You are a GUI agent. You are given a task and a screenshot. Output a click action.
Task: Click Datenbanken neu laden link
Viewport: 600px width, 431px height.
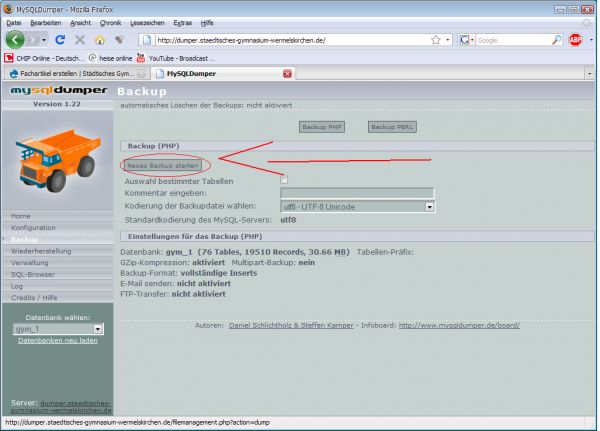pyautogui.click(x=58, y=341)
